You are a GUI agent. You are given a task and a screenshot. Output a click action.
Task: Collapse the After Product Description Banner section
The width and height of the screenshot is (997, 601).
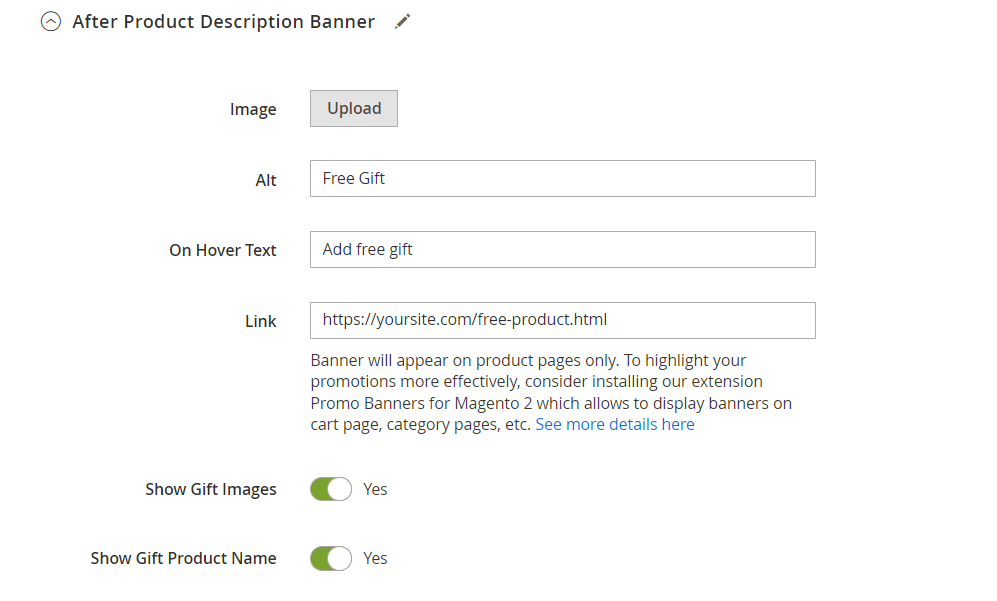51,22
